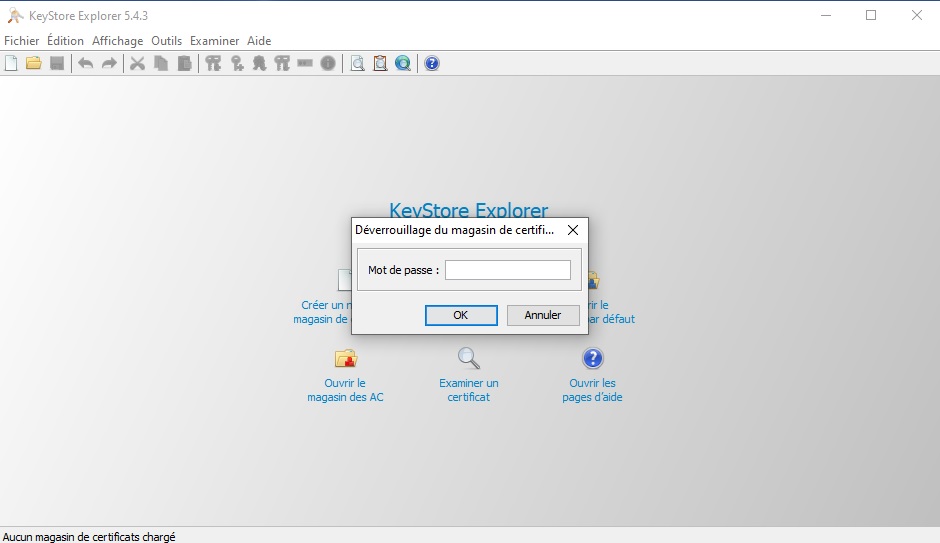Click the KeyStore Explorer app icon in the title bar

15,16
